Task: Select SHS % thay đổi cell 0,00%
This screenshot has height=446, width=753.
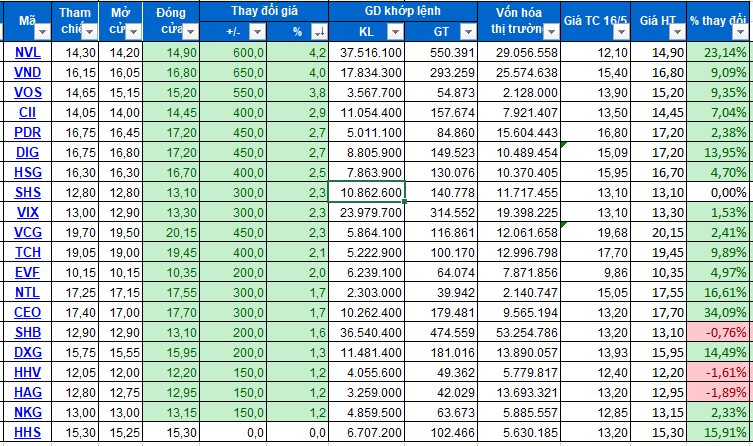Action: point(718,193)
